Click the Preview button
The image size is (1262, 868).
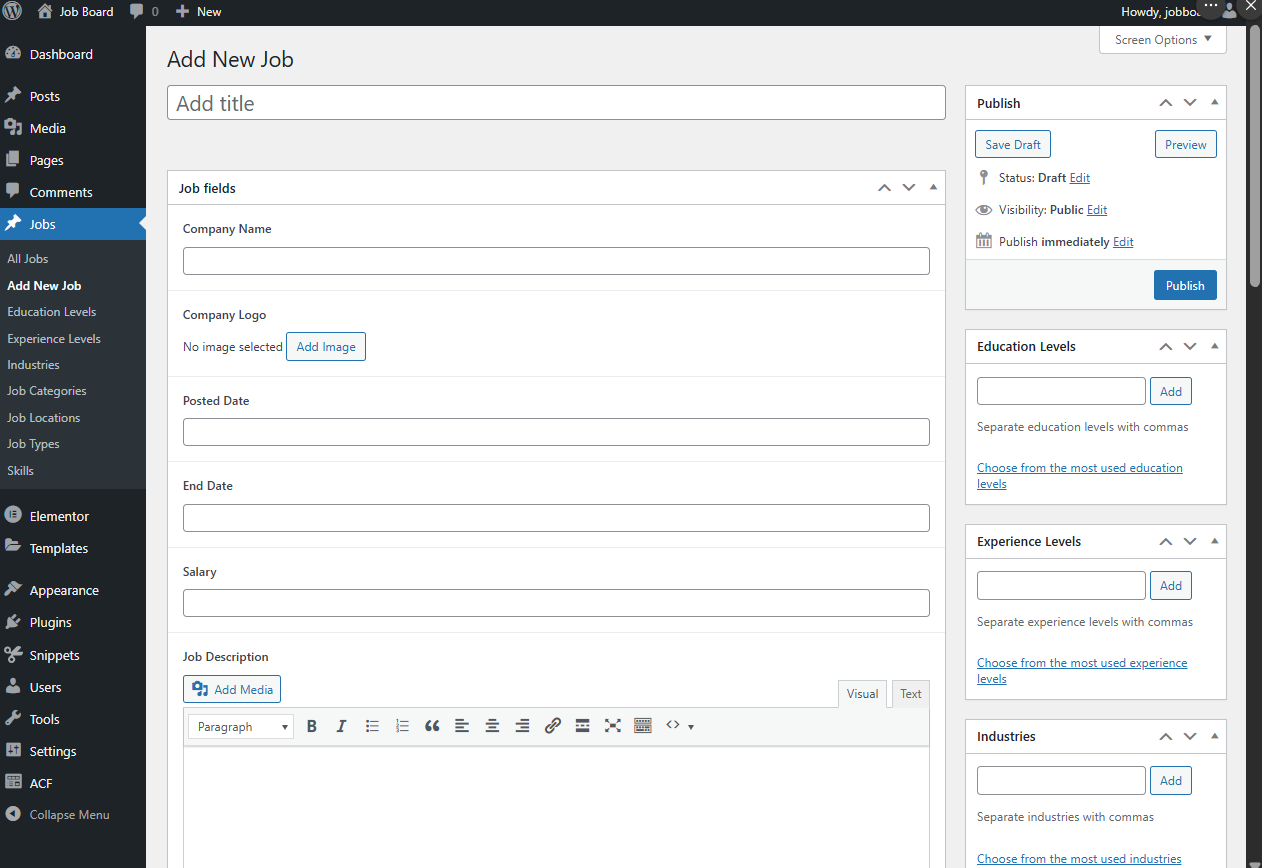point(1186,144)
